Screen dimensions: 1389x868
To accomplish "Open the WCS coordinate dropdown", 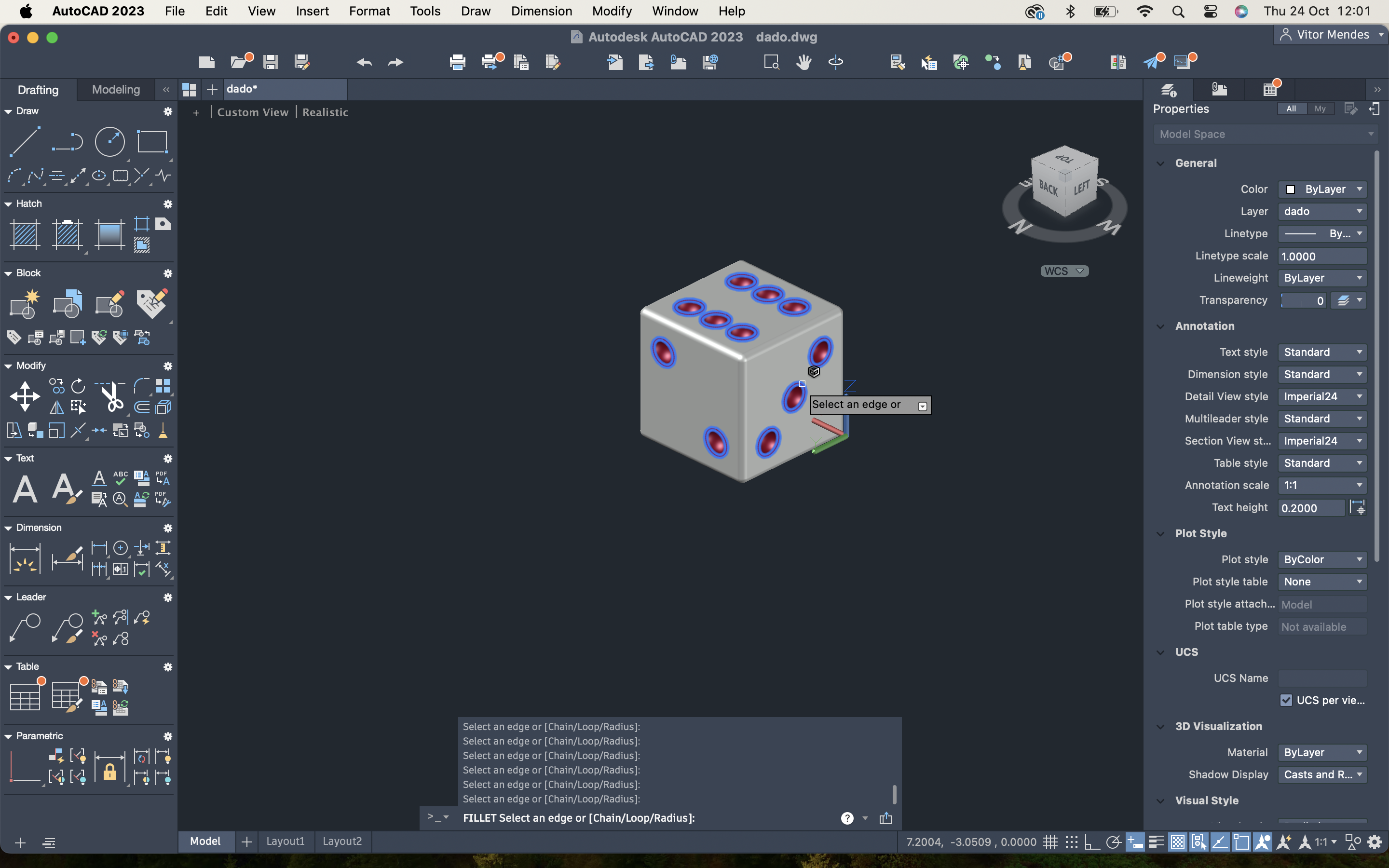I will tap(1065, 271).
